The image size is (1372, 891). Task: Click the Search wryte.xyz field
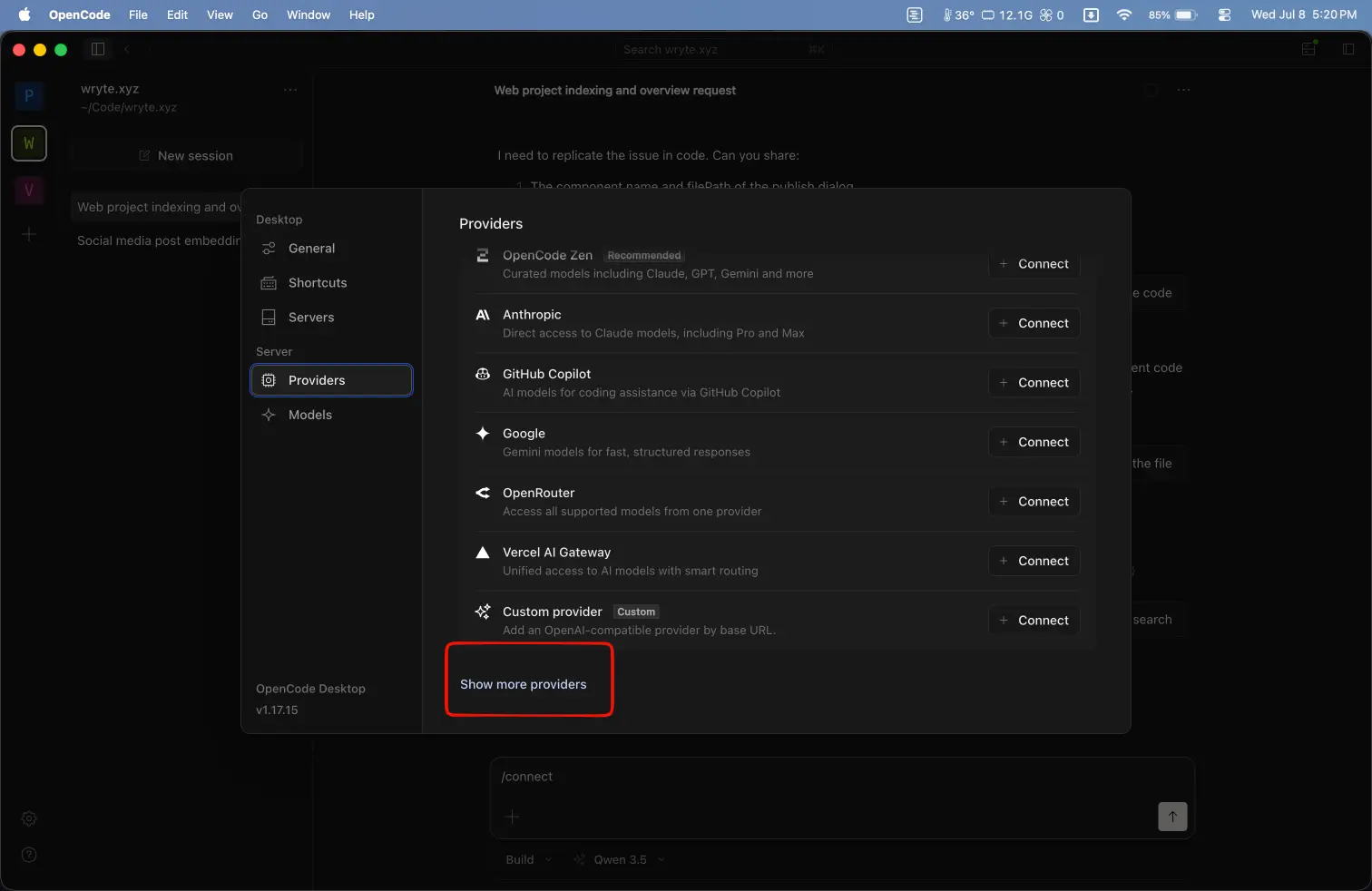[722, 49]
